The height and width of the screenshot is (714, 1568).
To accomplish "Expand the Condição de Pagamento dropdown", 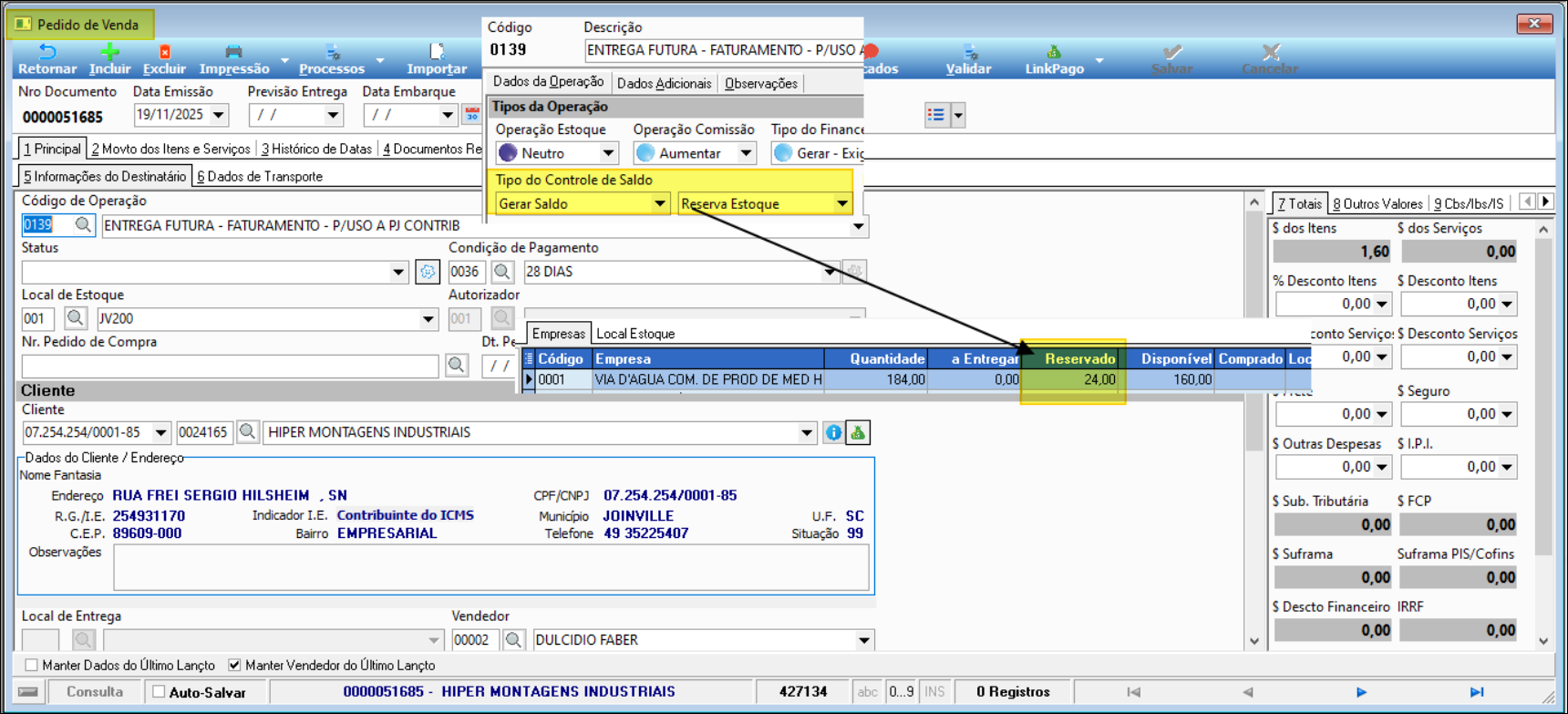I will 829,272.
